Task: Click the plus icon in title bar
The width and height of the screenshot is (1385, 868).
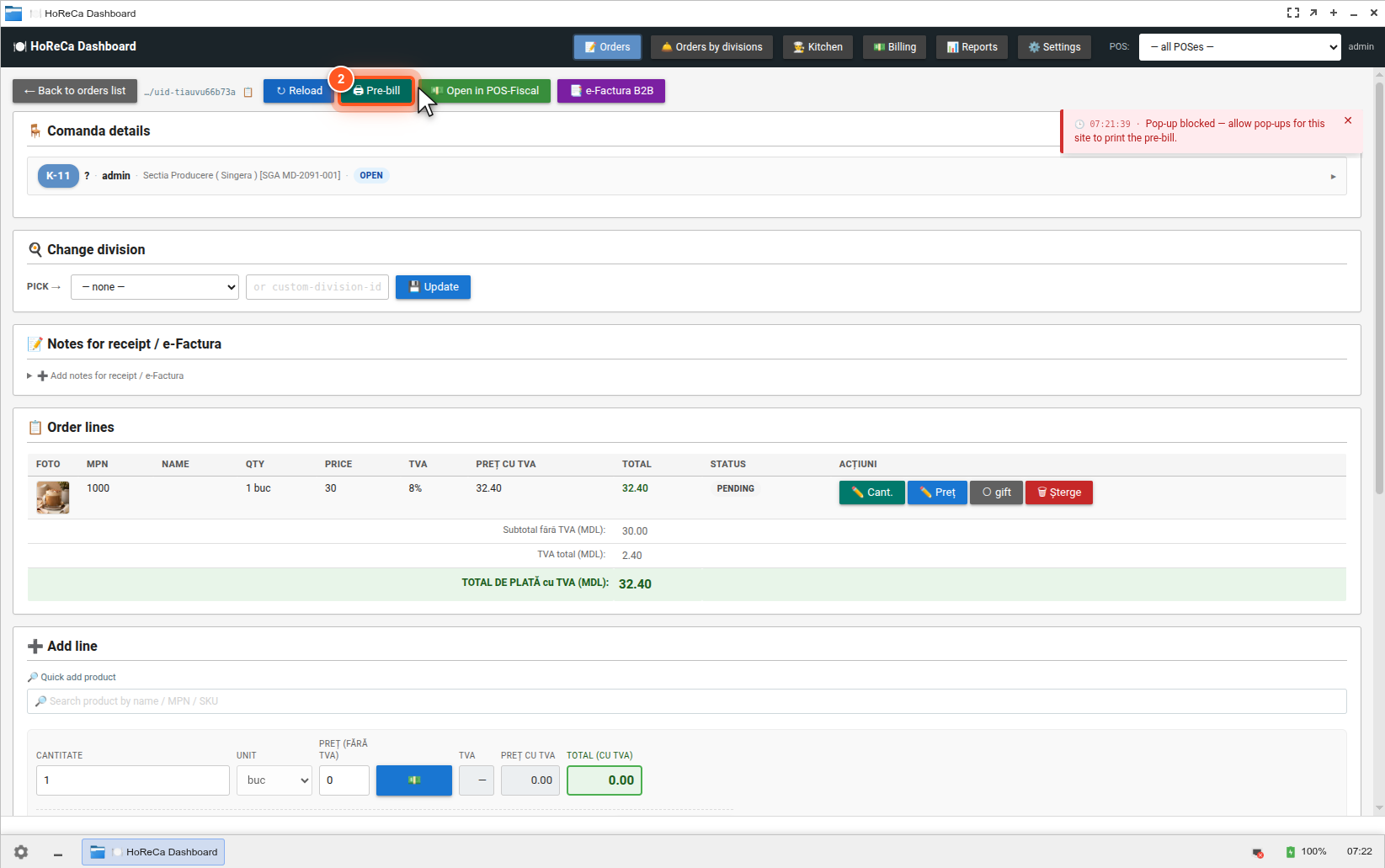Action: (1334, 13)
